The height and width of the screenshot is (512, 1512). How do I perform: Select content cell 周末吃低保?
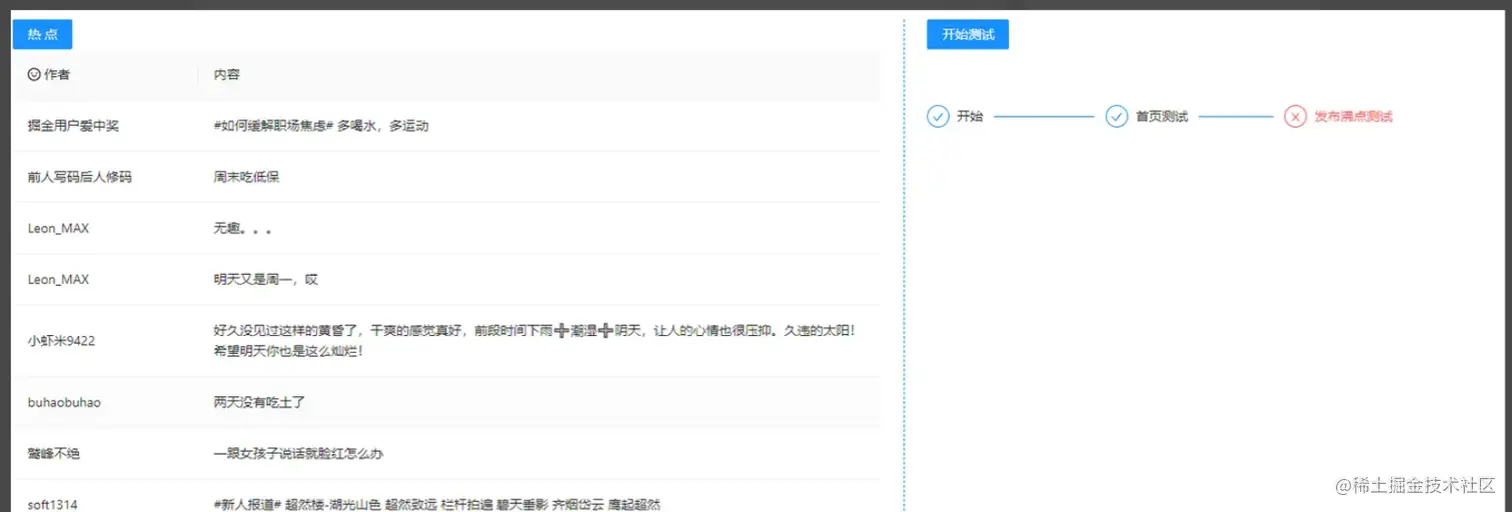(x=246, y=177)
